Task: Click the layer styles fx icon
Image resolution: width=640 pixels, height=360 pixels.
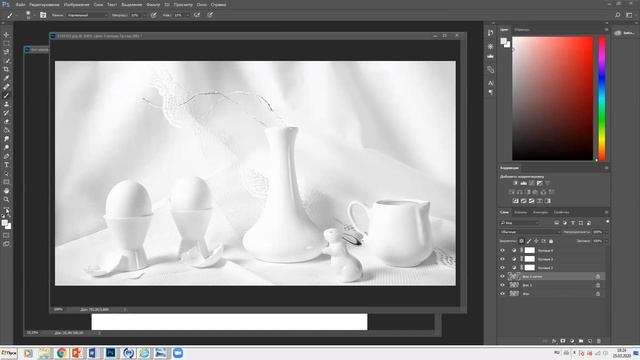Action: point(554,341)
